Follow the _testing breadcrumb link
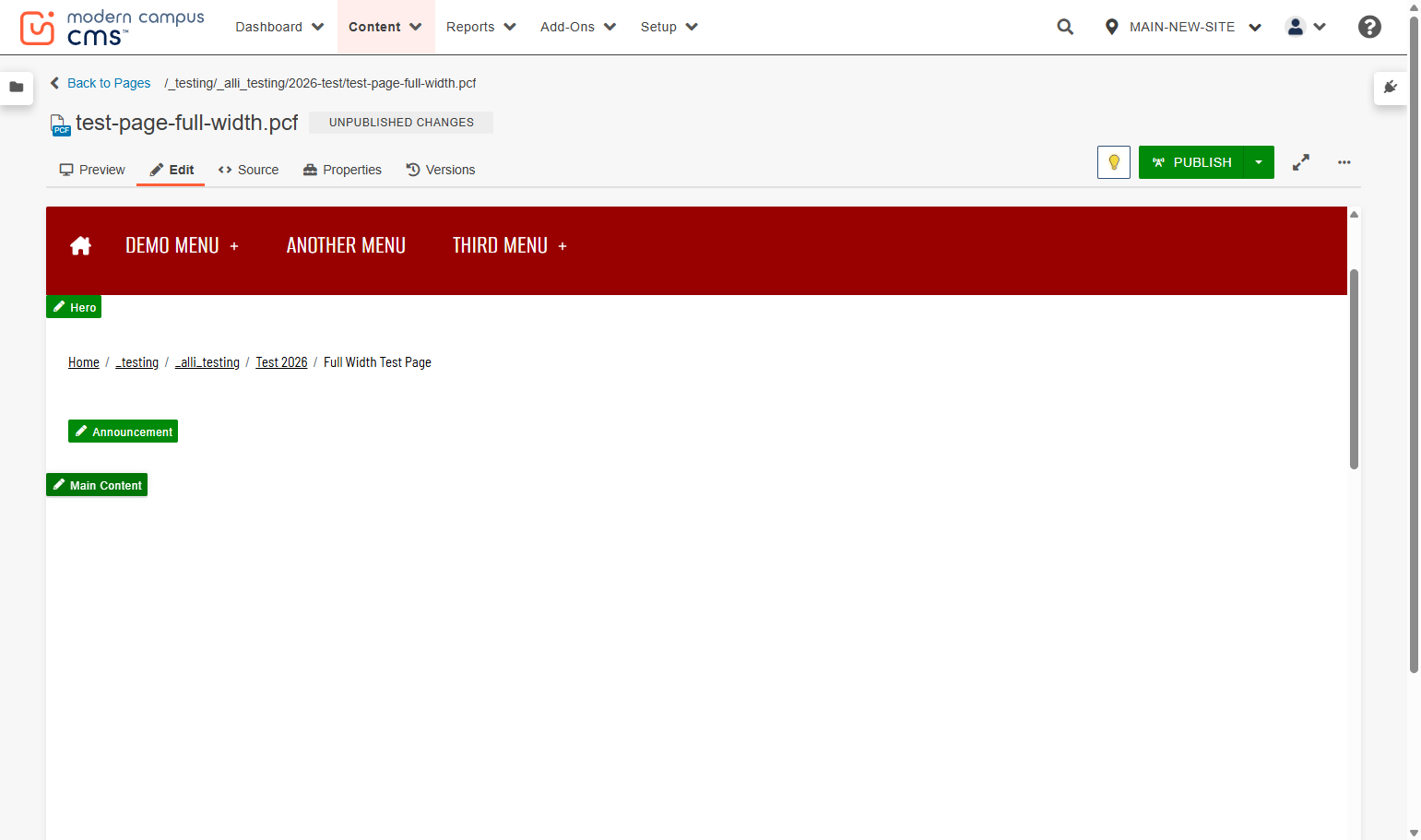 click(x=137, y=362)
